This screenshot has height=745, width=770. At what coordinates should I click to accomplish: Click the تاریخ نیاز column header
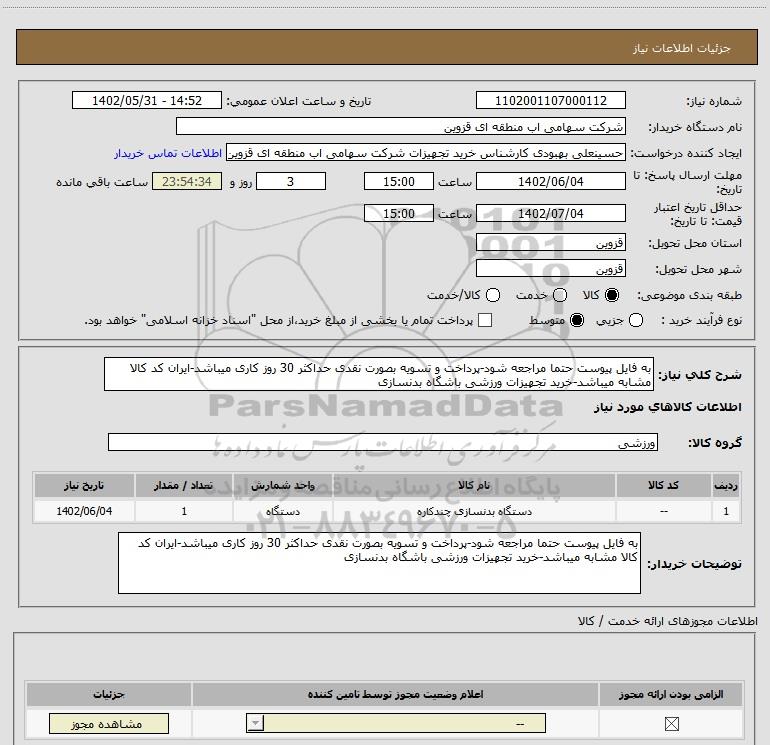pos(84,485)
